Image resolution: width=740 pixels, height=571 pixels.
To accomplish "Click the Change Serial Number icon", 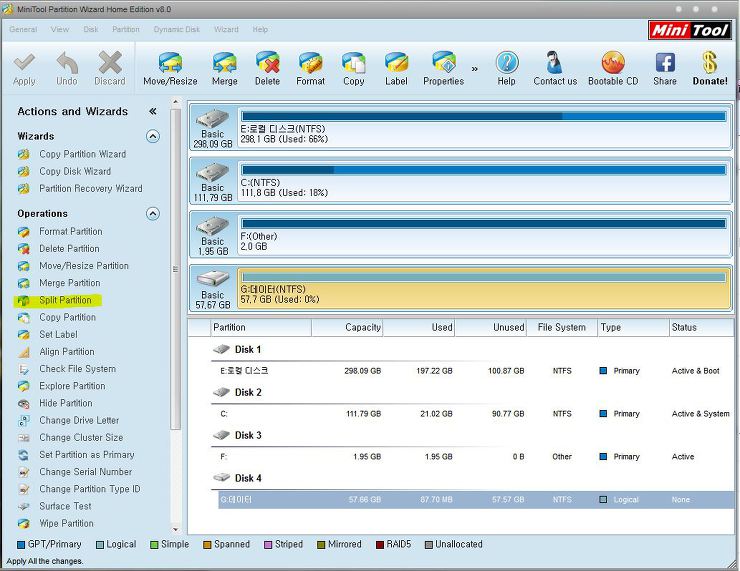I will coord(24,472).
